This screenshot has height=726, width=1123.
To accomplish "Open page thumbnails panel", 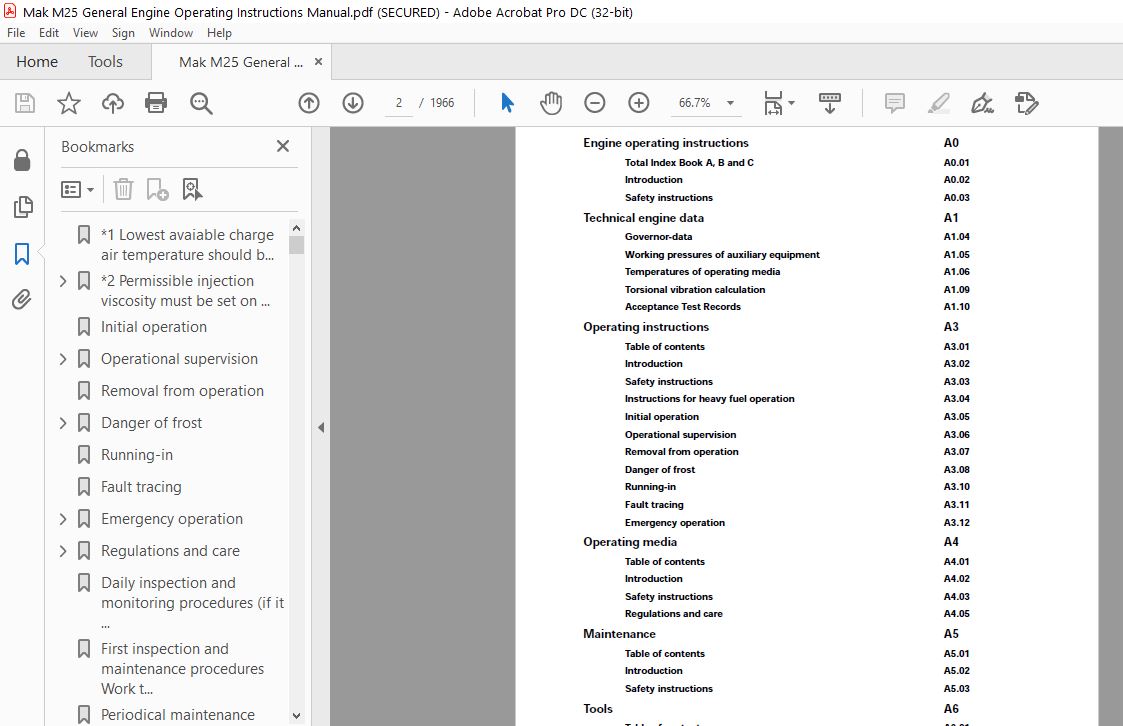I will coord(22,207).
